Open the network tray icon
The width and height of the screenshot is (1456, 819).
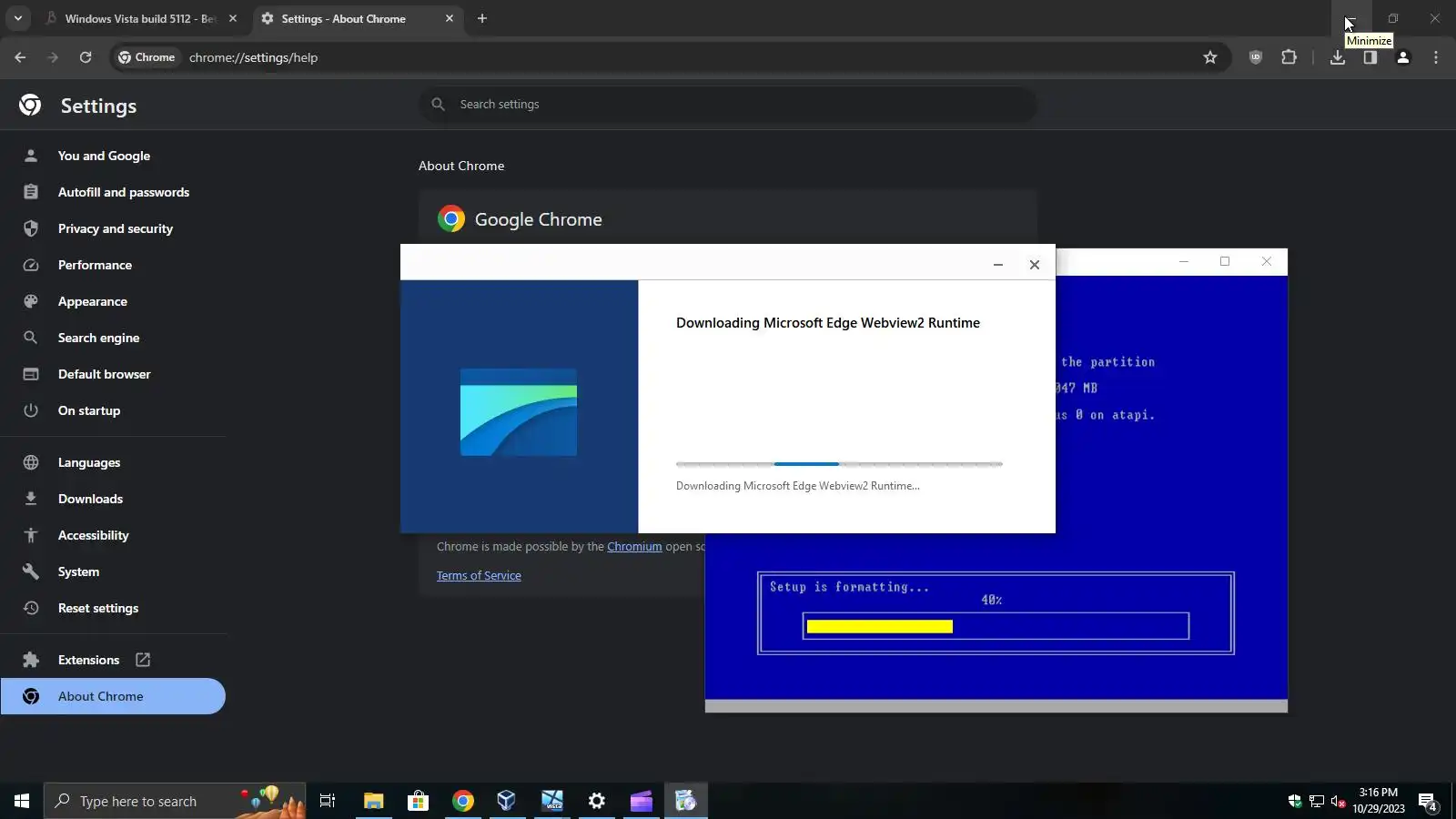pyautogui.click(x=1317, y=801)
